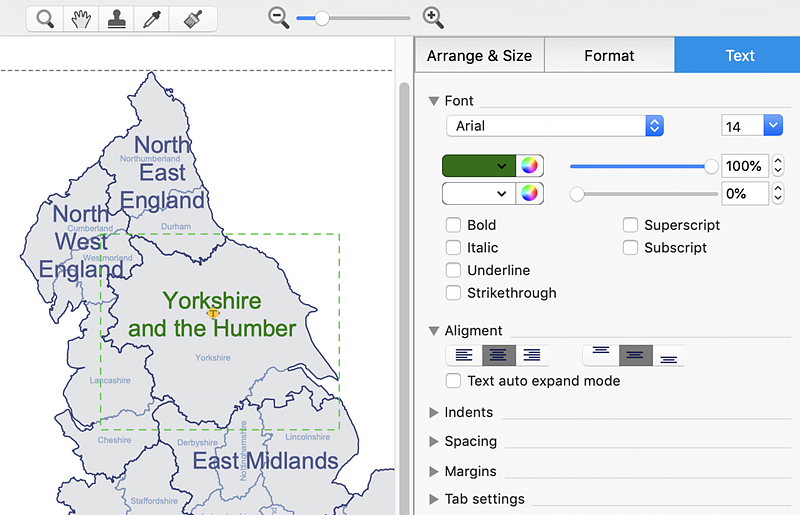Select the eyedropper tool
800x515 pixels.
click(x=152, y=18)
